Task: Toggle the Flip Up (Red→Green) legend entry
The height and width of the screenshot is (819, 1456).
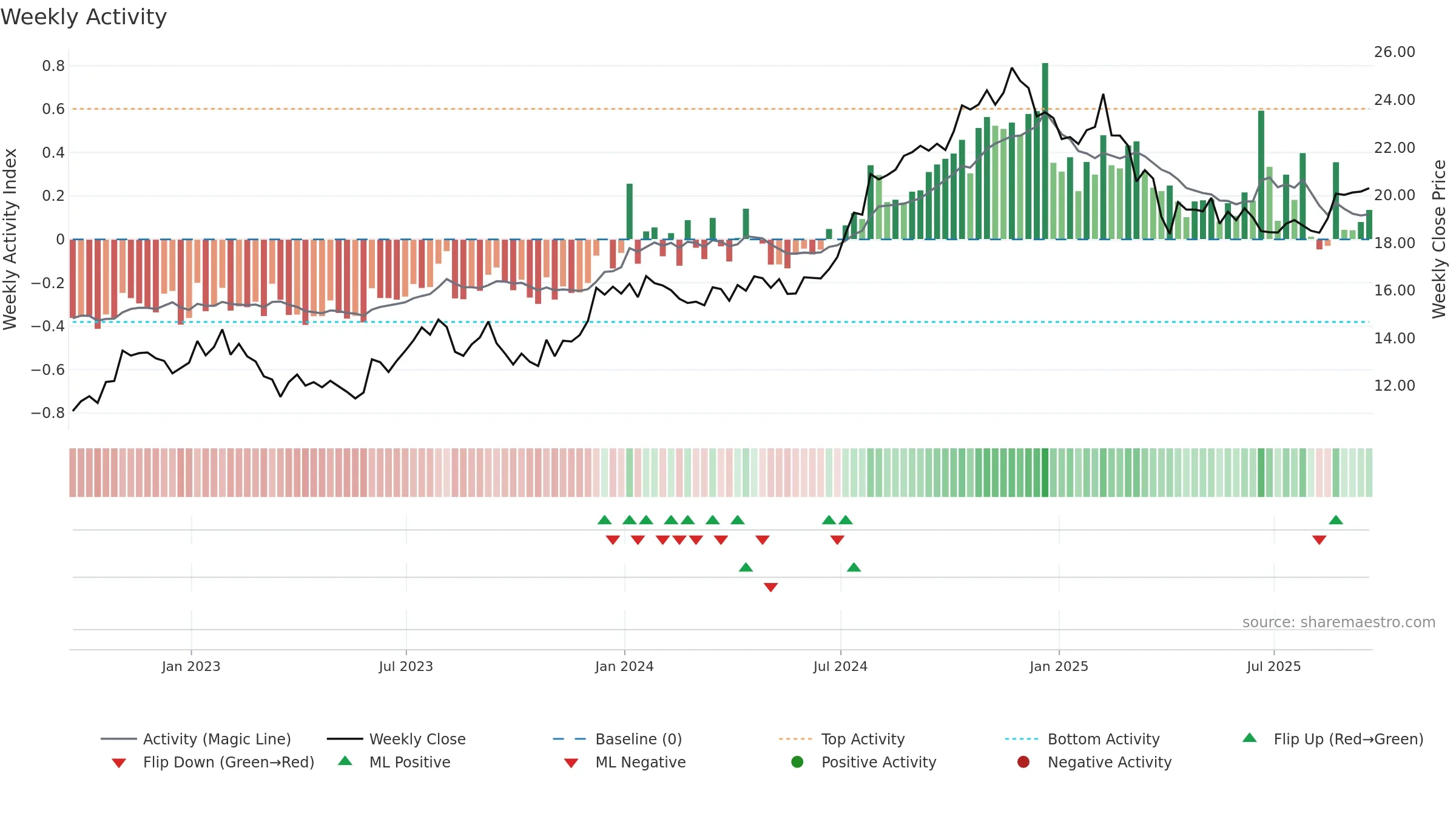Action: coord(1332,739)
